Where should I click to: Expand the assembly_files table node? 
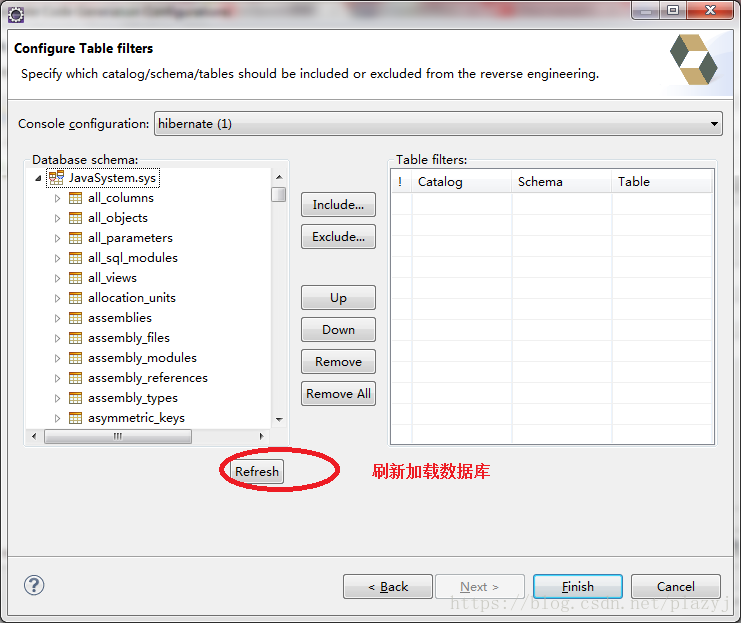58,338
